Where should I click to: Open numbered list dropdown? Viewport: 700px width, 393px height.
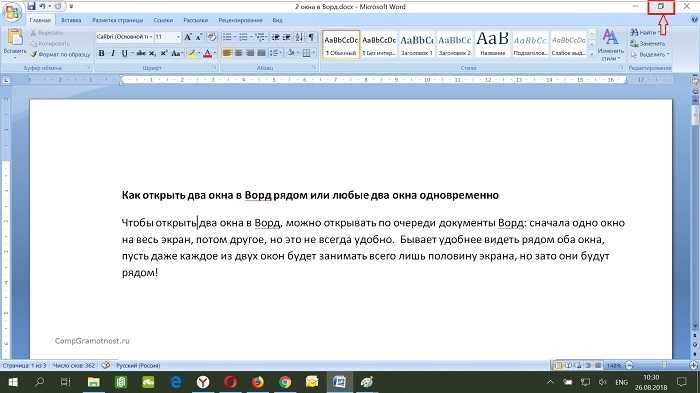click(x=250, y=37)
